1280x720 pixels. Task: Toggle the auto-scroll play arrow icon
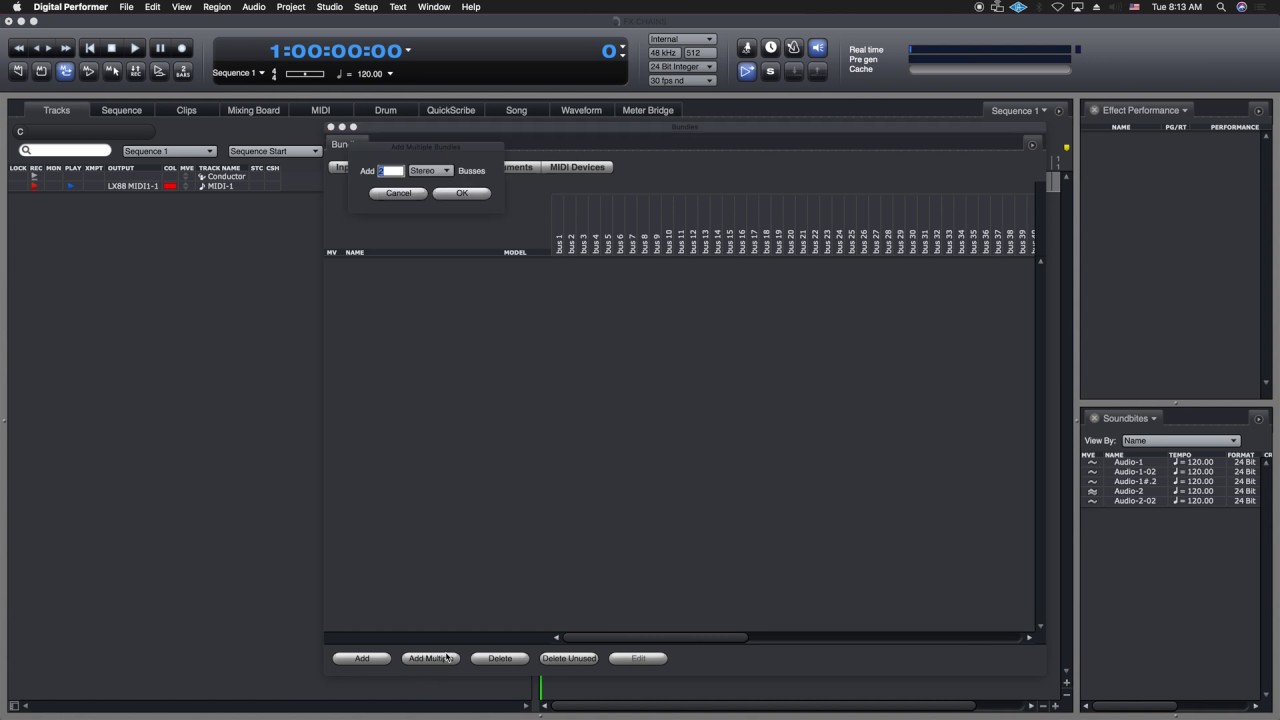click(747, 71)
